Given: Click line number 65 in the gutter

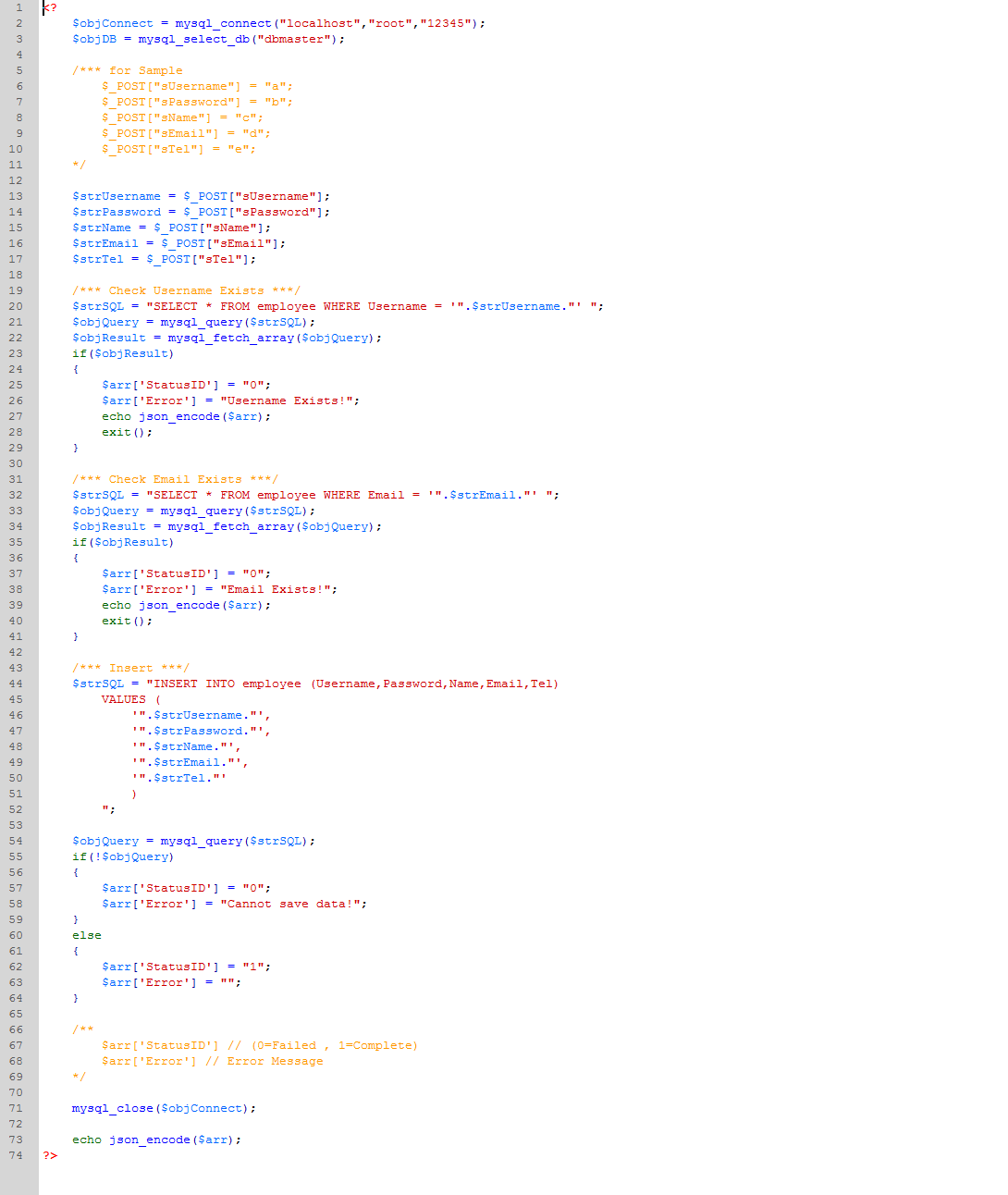Looking at the screenshot, I should 16,1014.
